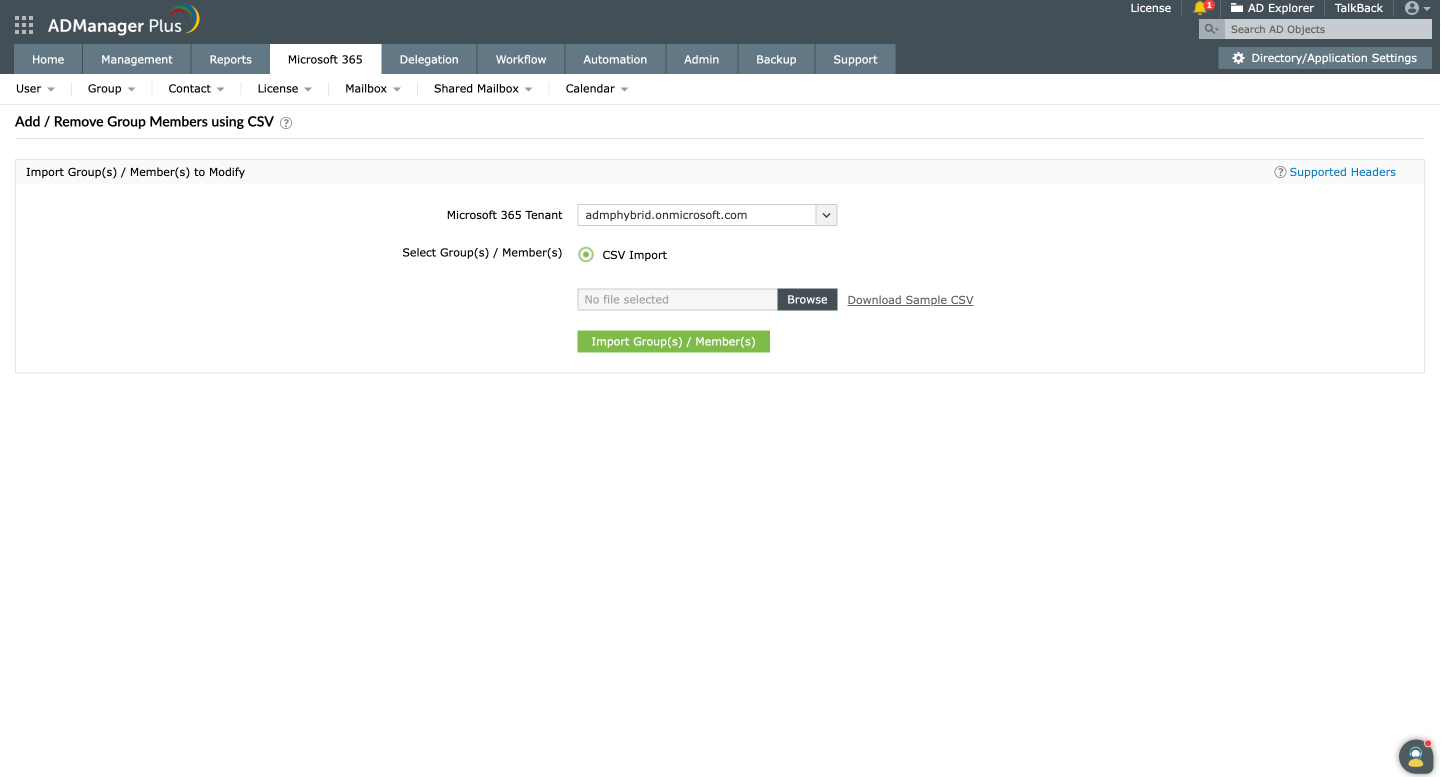Click the No file selected field

click(677, 300)
